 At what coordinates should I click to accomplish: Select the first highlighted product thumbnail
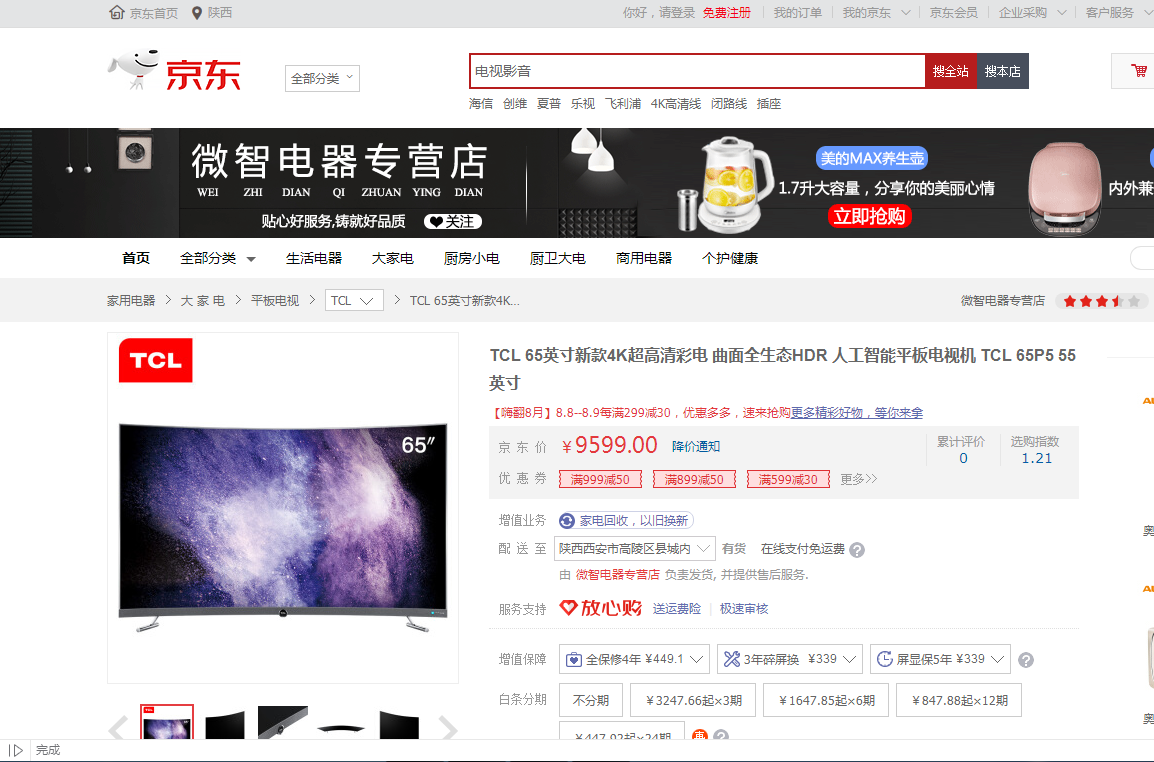point(167,722)
